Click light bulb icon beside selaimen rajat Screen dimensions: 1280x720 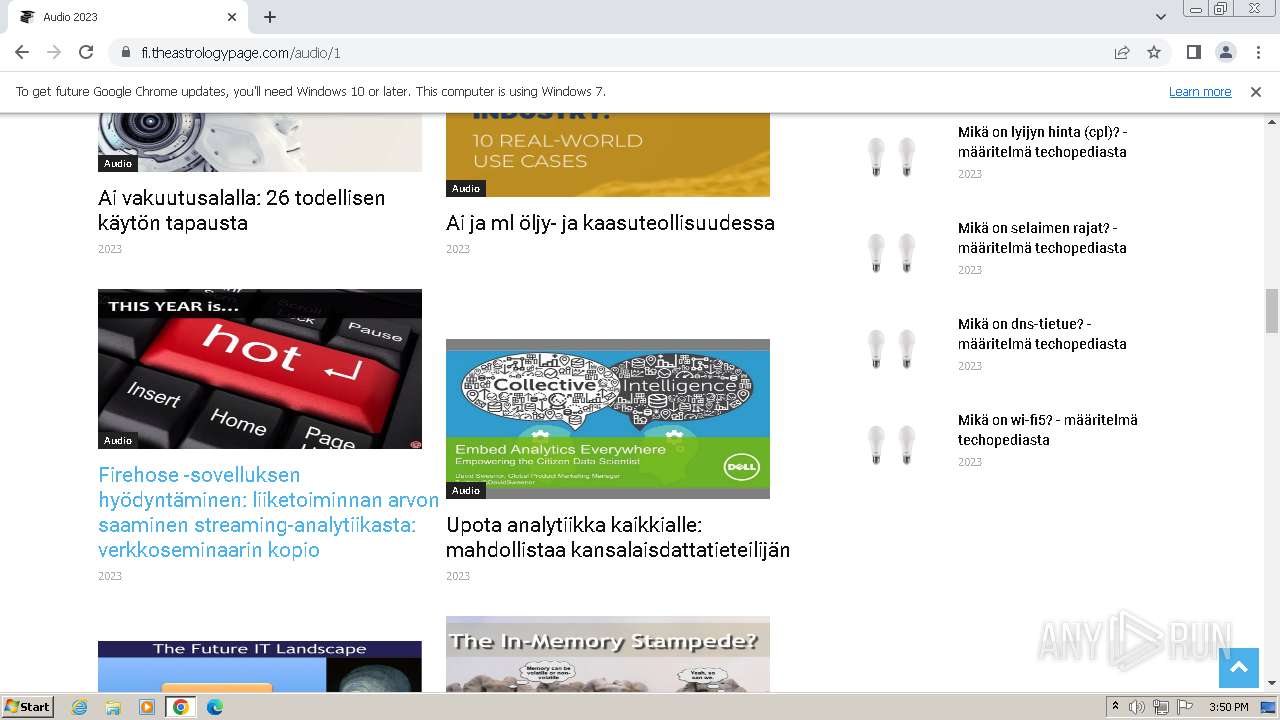point(892,254)
